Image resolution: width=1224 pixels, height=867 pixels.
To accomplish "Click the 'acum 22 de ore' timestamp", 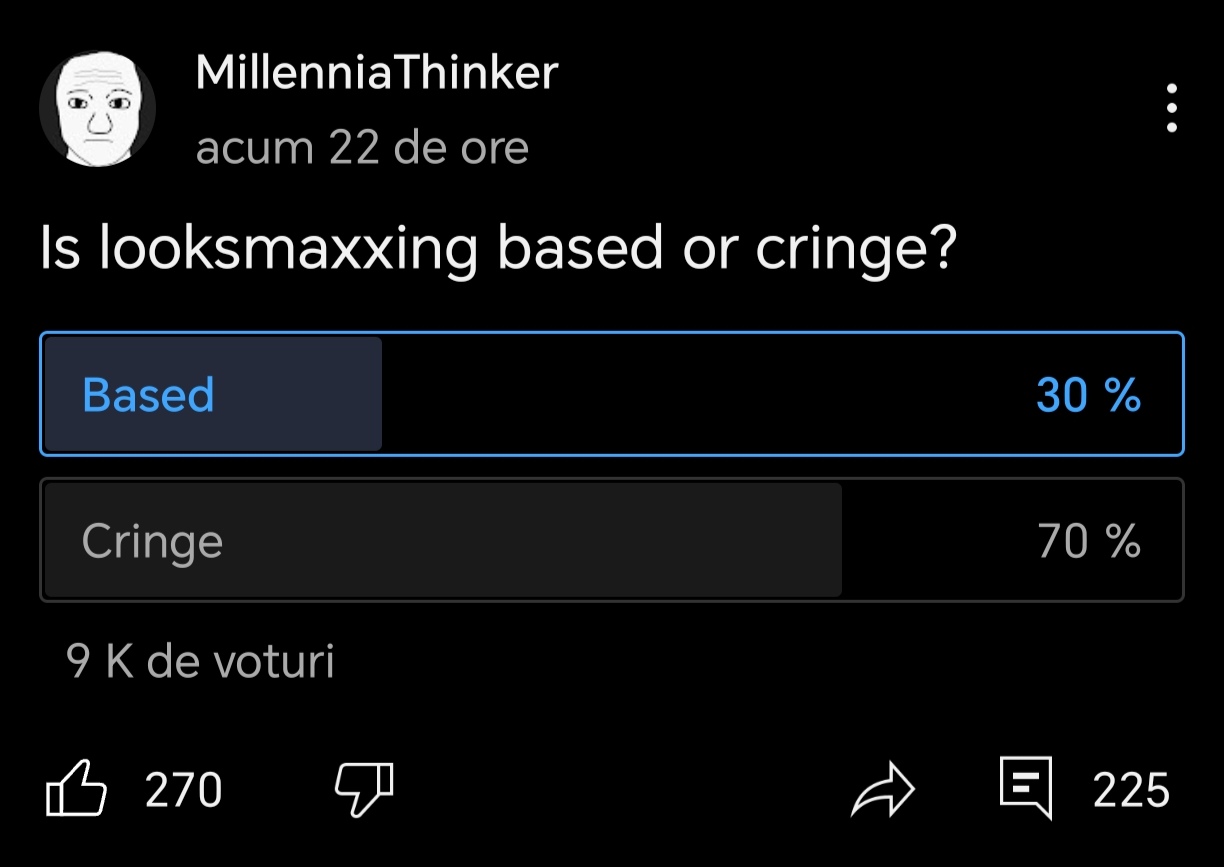I will [x=362, y=148].
